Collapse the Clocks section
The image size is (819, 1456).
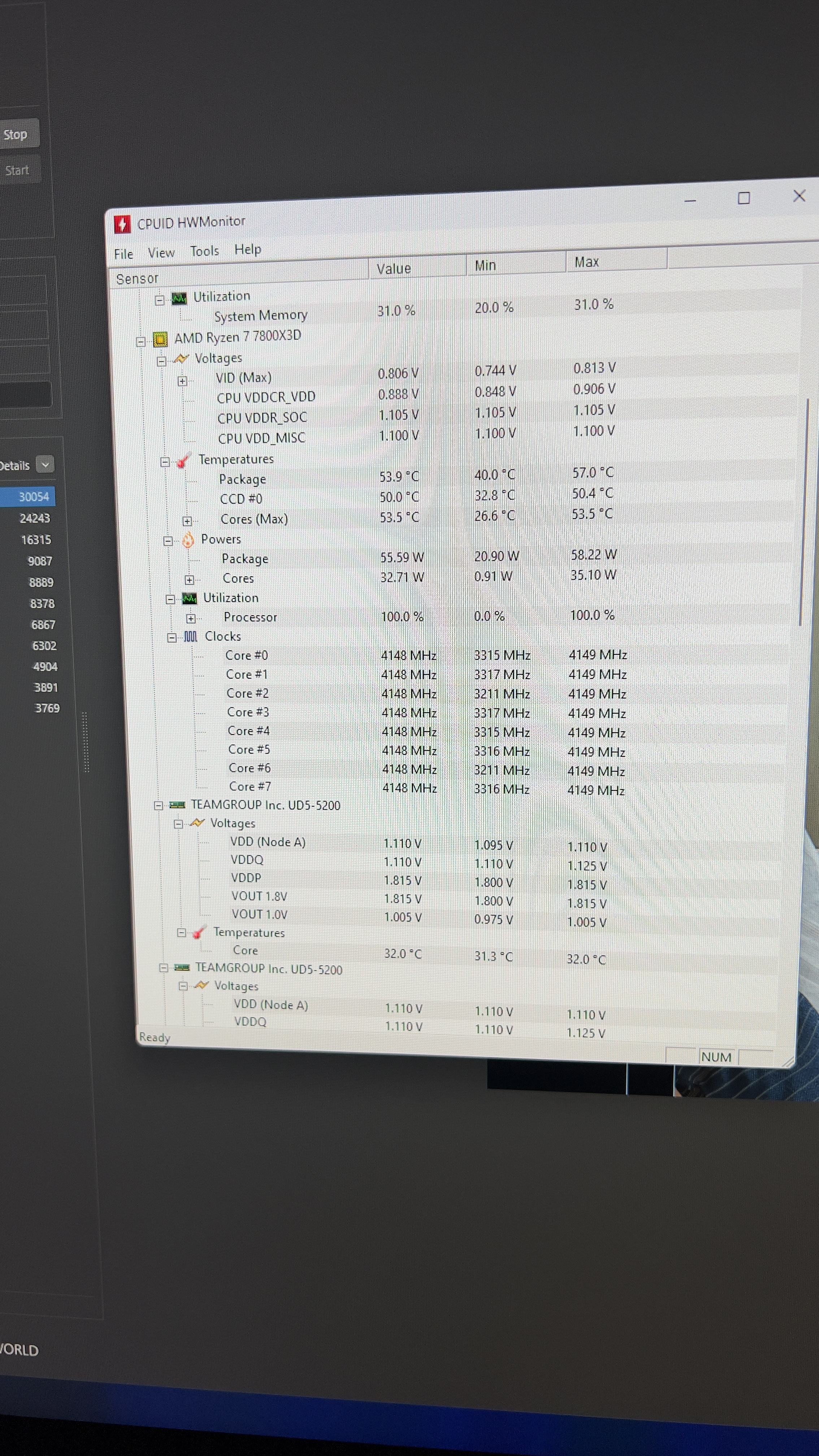172,638
